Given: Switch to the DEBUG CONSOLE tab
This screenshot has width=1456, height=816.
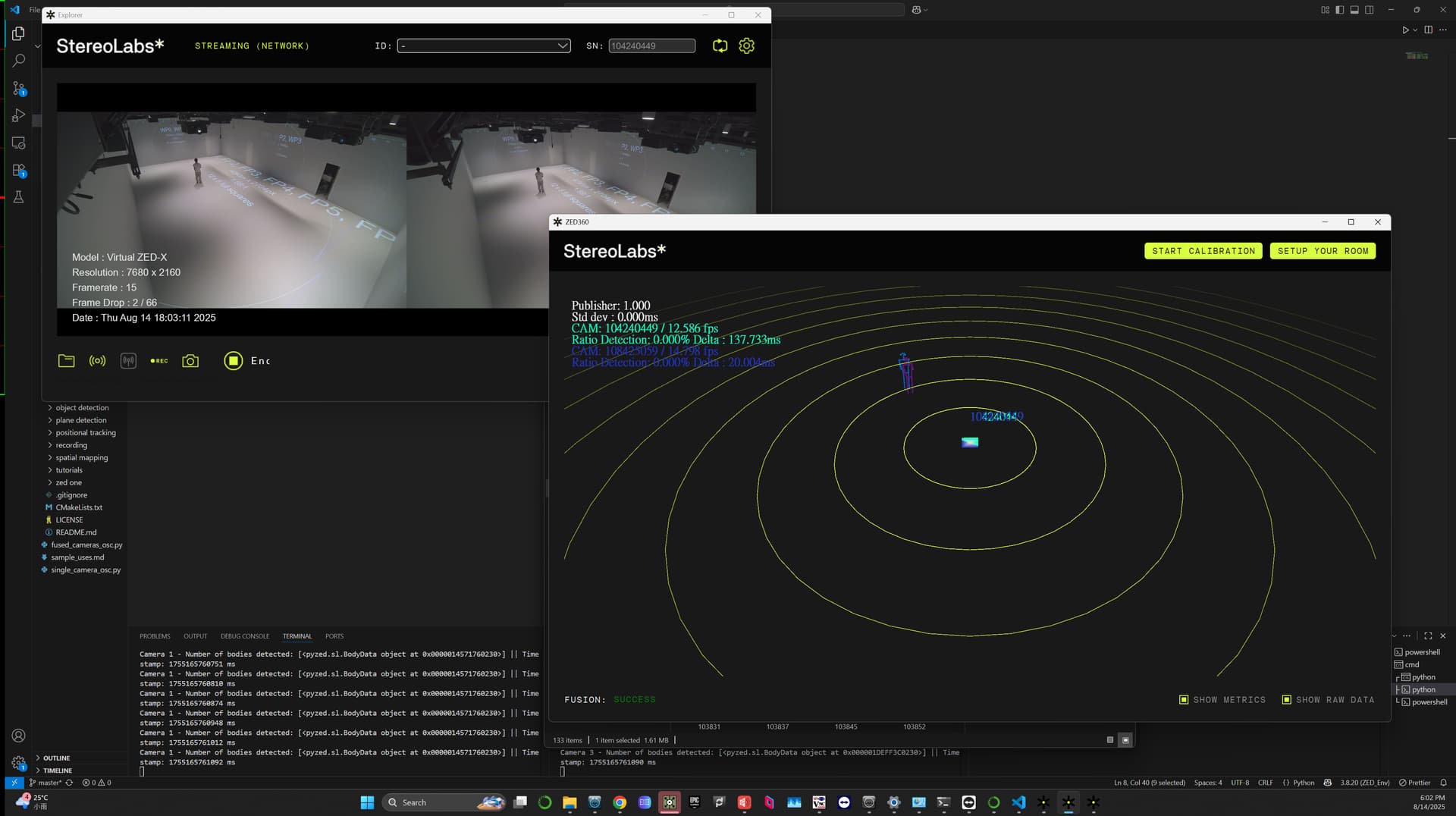Looking at the screenshot, I should click(244, 636).
